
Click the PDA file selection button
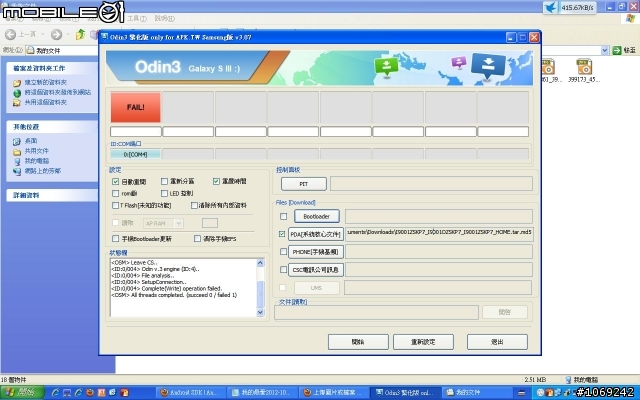coord(316,234)
